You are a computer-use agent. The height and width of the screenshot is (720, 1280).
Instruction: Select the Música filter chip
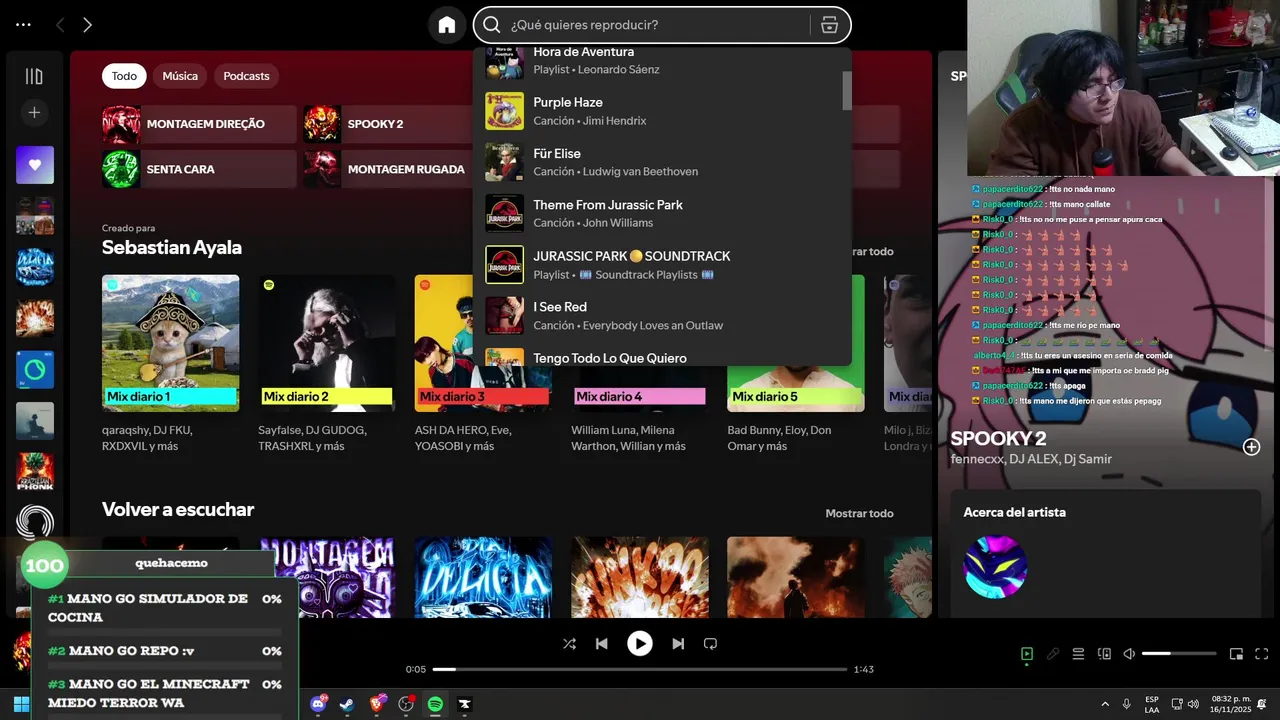coord(180,76)
